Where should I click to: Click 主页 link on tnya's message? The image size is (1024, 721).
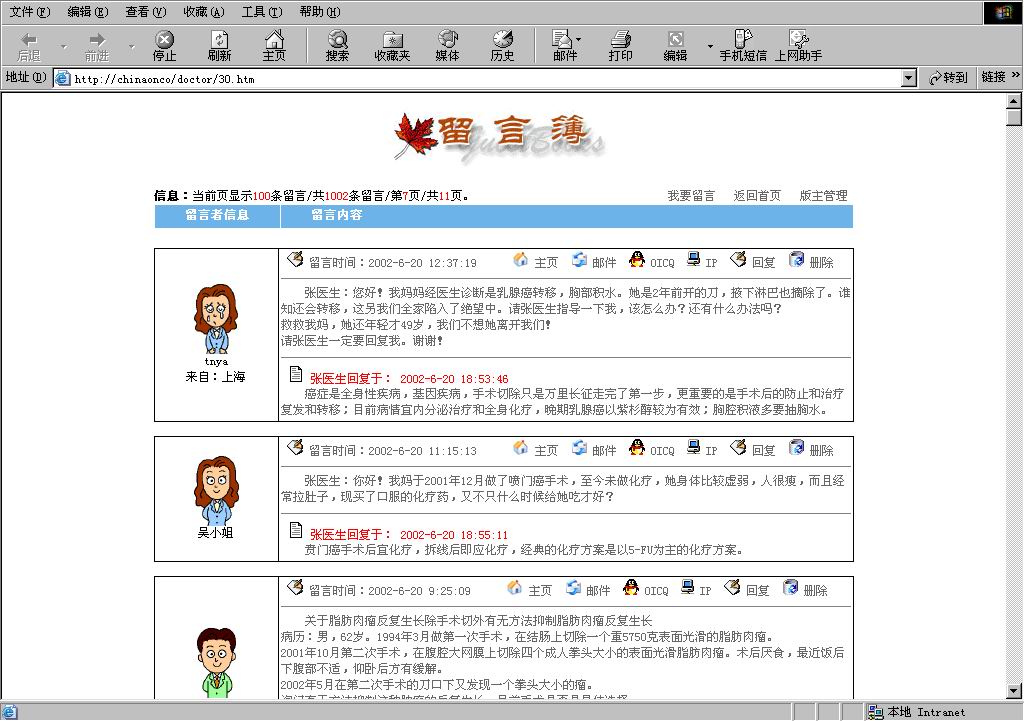coord(546,263)
